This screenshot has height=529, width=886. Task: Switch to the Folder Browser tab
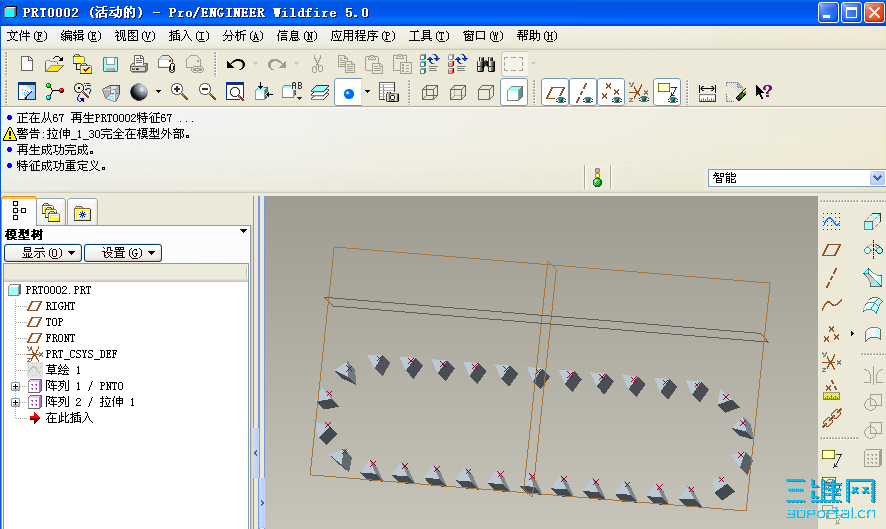[51, 213]
